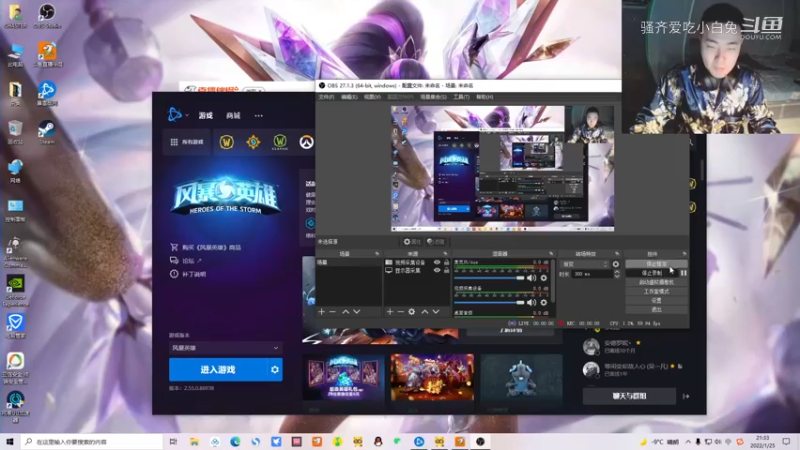Viewport: 800px width, 450px height.
Task: Open the Windows Start menu
Action: pyautogui.click(x=10, y=441)
